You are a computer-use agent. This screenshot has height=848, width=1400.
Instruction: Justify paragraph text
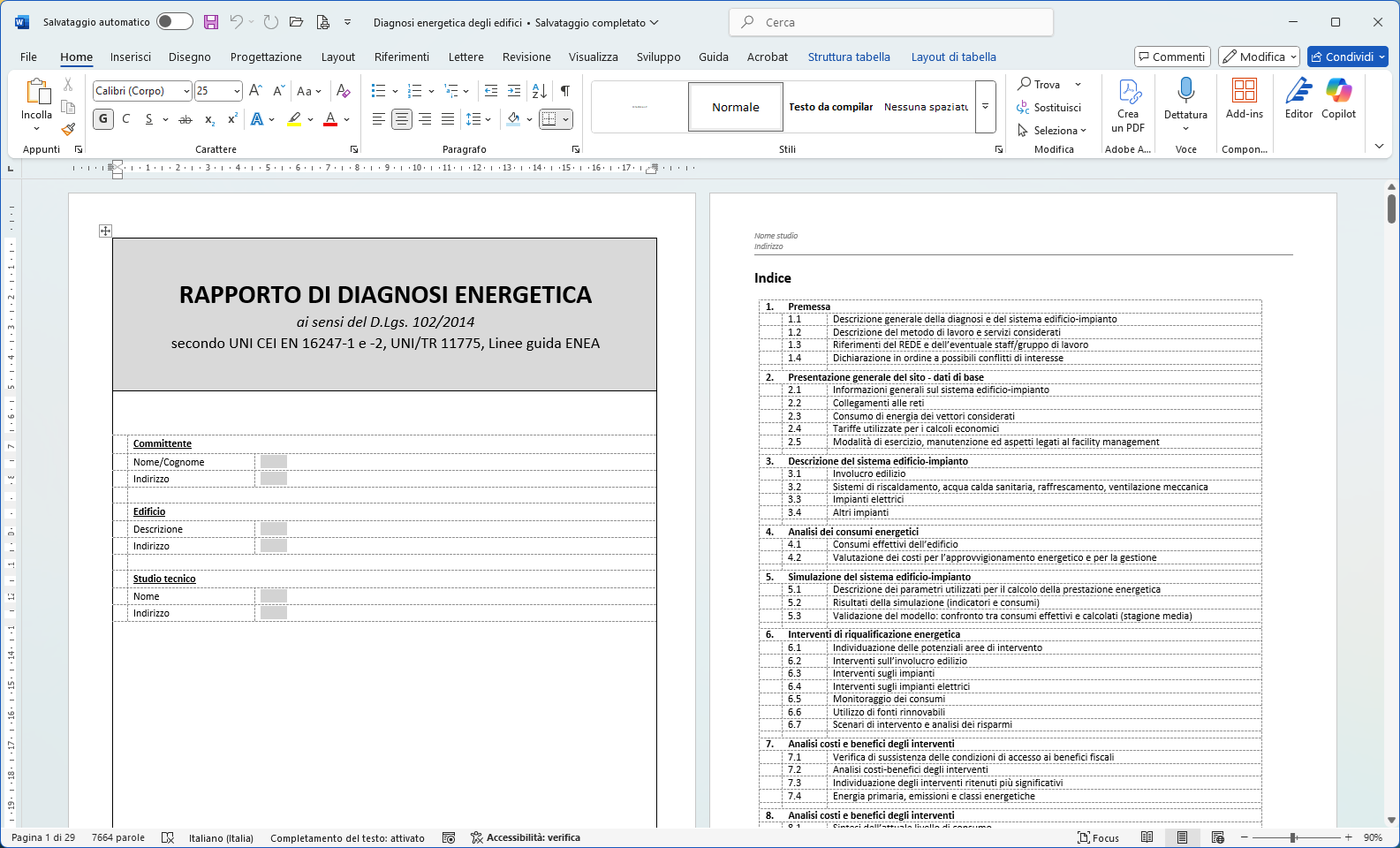[448, 119]
